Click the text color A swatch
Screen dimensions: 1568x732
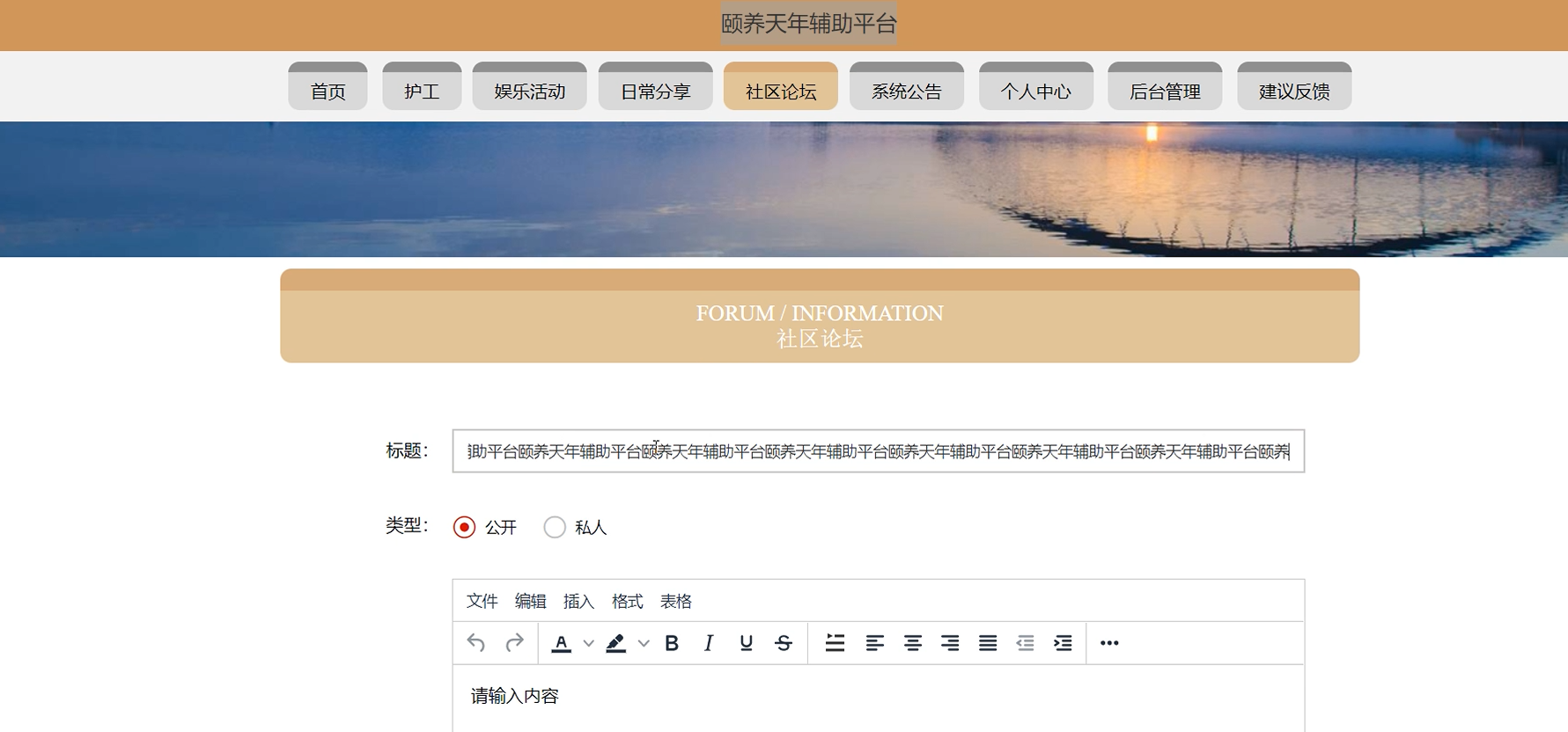tap(562, 643)
